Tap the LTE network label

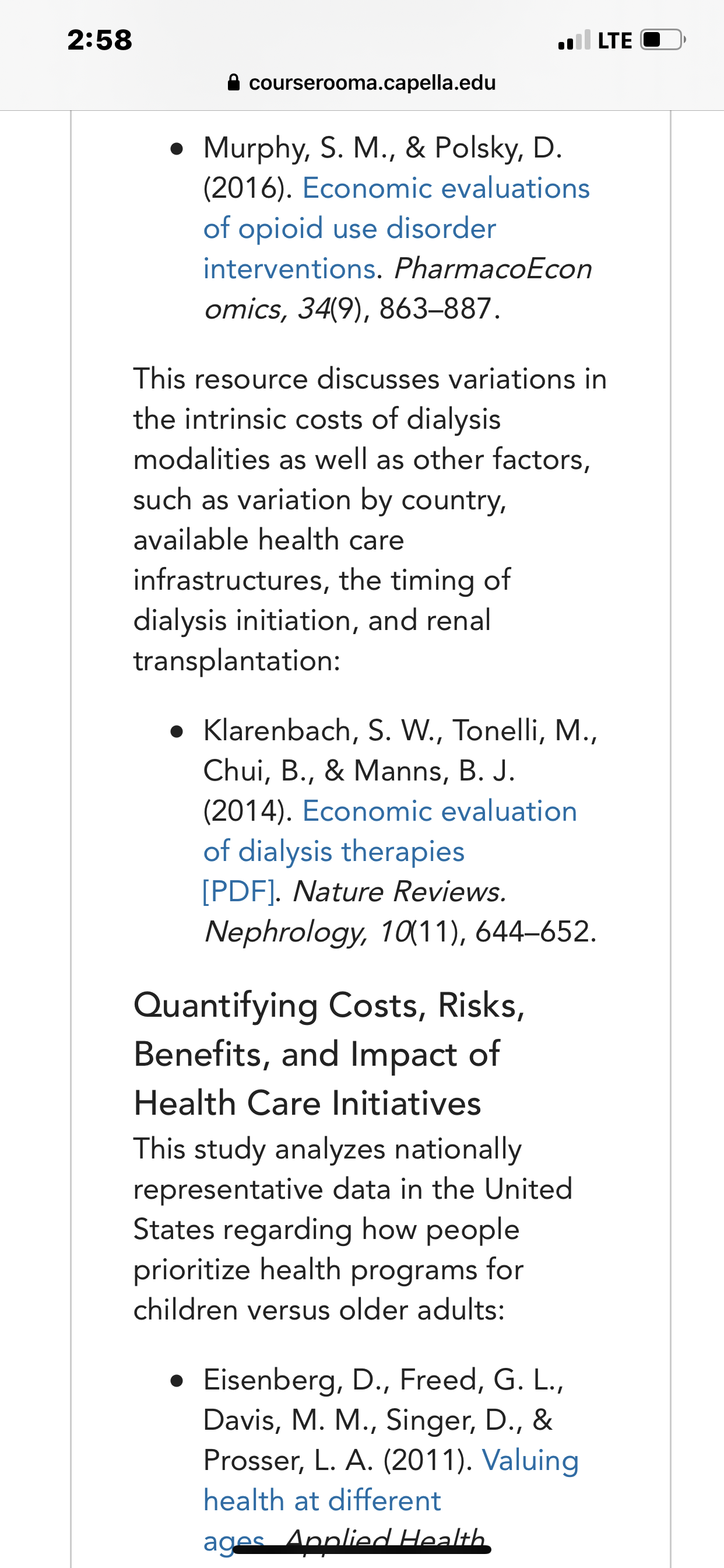tap(614, 41)
